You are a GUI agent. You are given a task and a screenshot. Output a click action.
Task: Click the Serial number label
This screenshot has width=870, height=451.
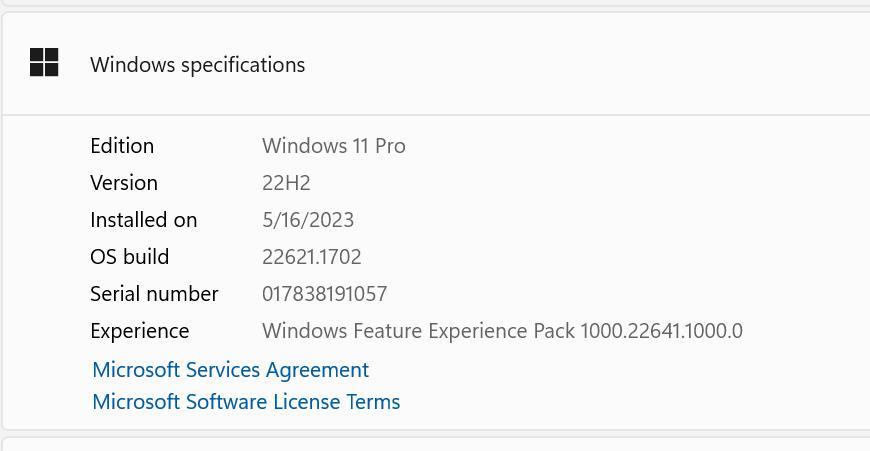(x=154, y=294)
